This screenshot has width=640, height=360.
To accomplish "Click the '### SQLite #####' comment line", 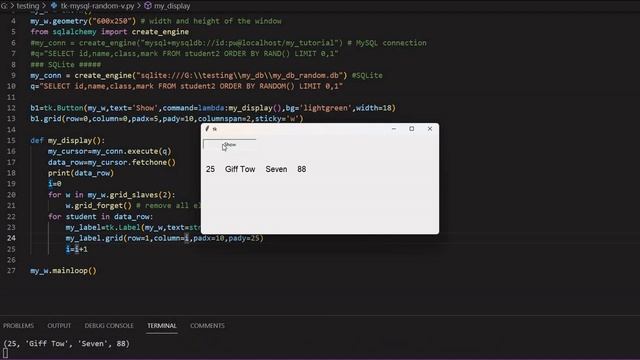I will (65, 64).
